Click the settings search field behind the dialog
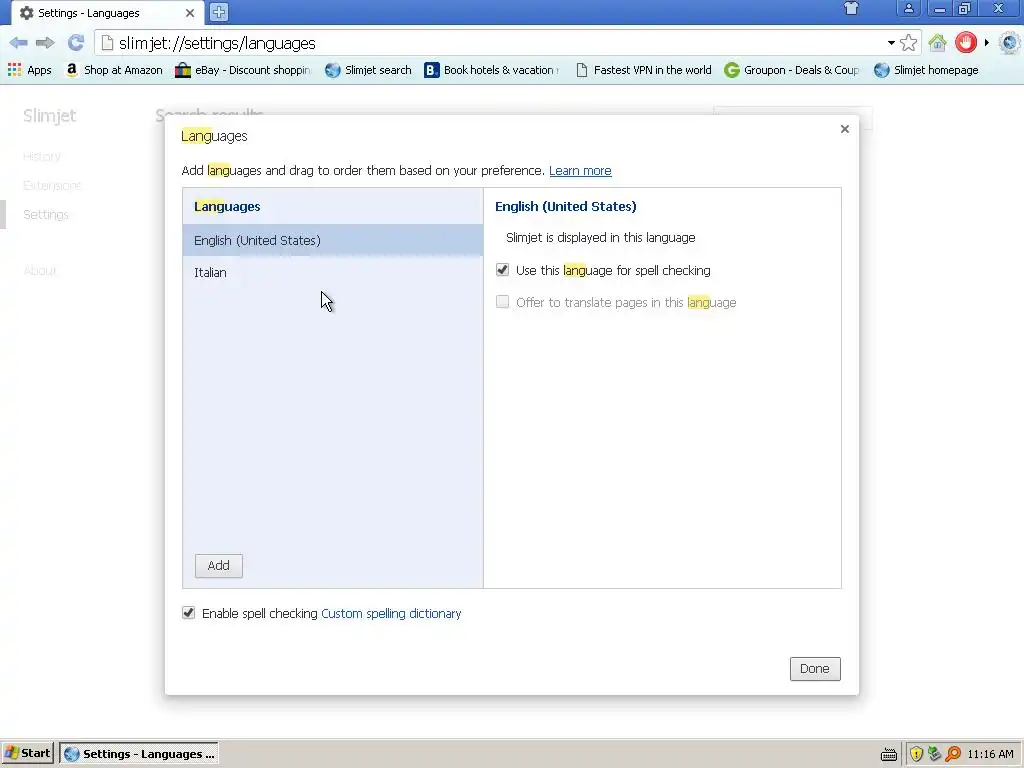 (792, 116)
